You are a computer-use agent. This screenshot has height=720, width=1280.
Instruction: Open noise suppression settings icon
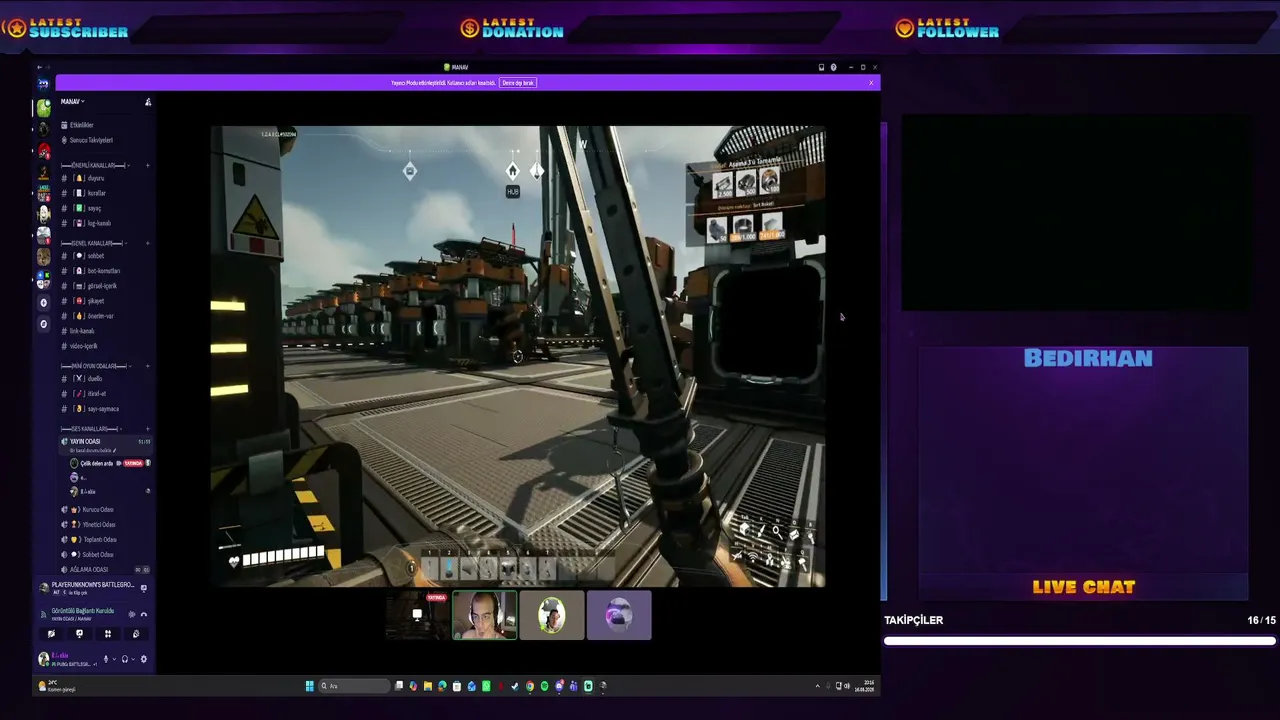coord(132,614)
